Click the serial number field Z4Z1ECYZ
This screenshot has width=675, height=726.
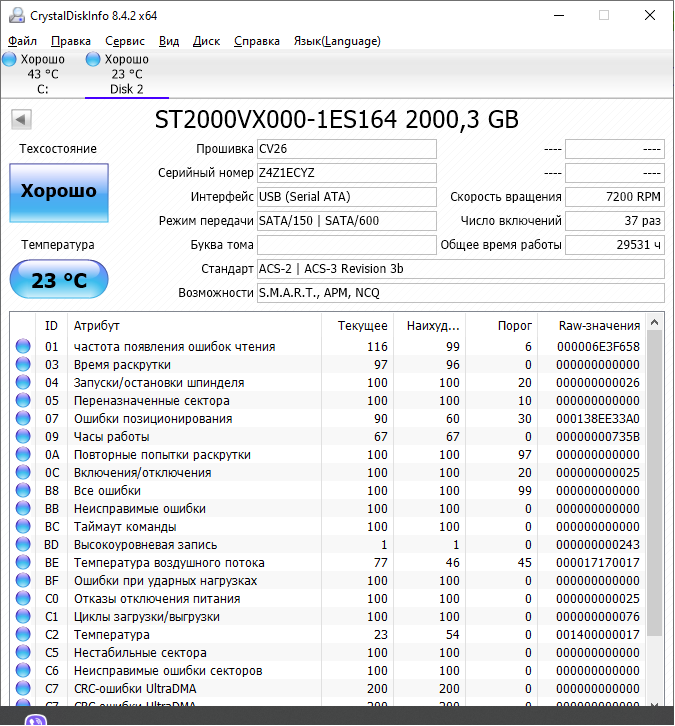[x=346, y=173]
